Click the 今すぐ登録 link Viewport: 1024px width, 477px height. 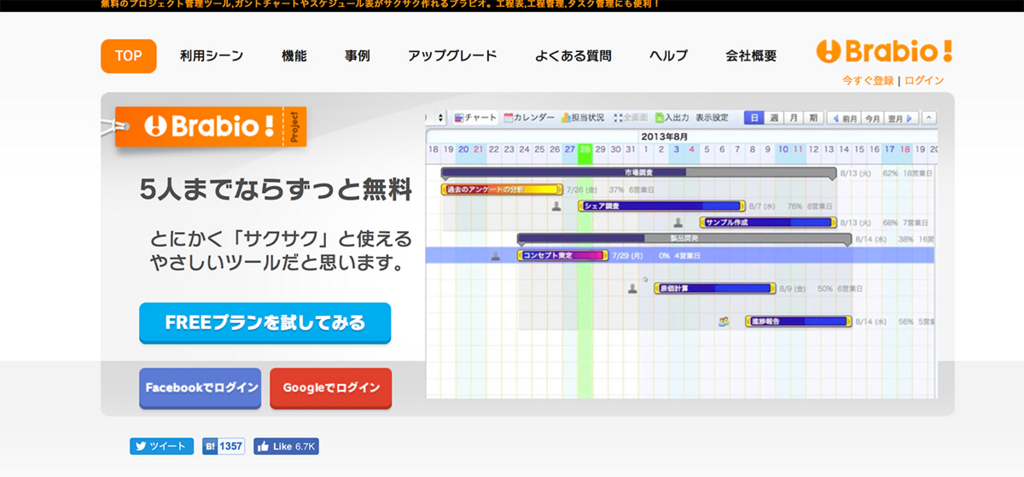pyautogui.click(x=868, y=80)
